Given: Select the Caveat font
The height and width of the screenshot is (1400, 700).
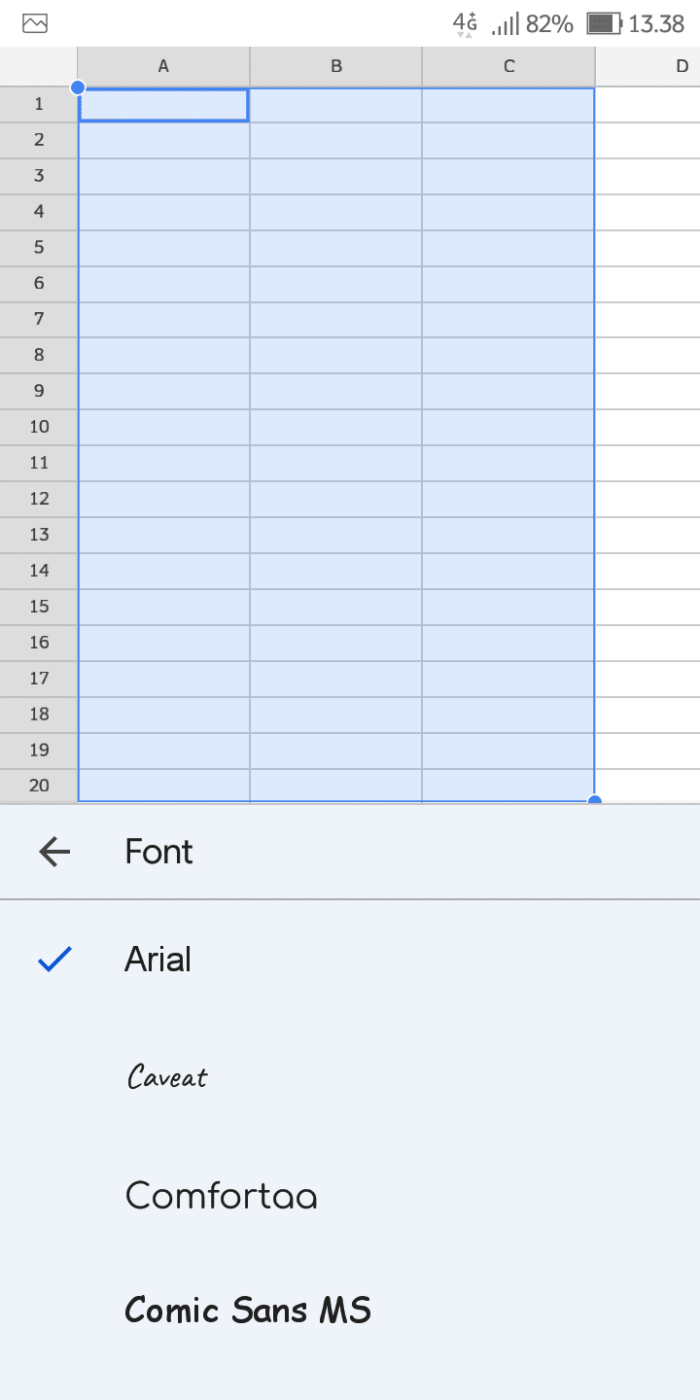Looking at the screenshot, I should [x=167, y=1077].
